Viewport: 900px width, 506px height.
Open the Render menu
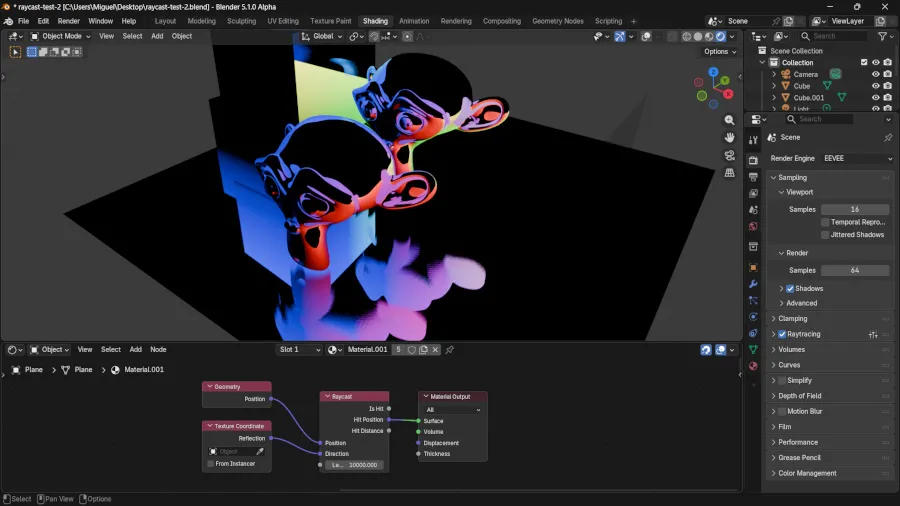point(69,21)
